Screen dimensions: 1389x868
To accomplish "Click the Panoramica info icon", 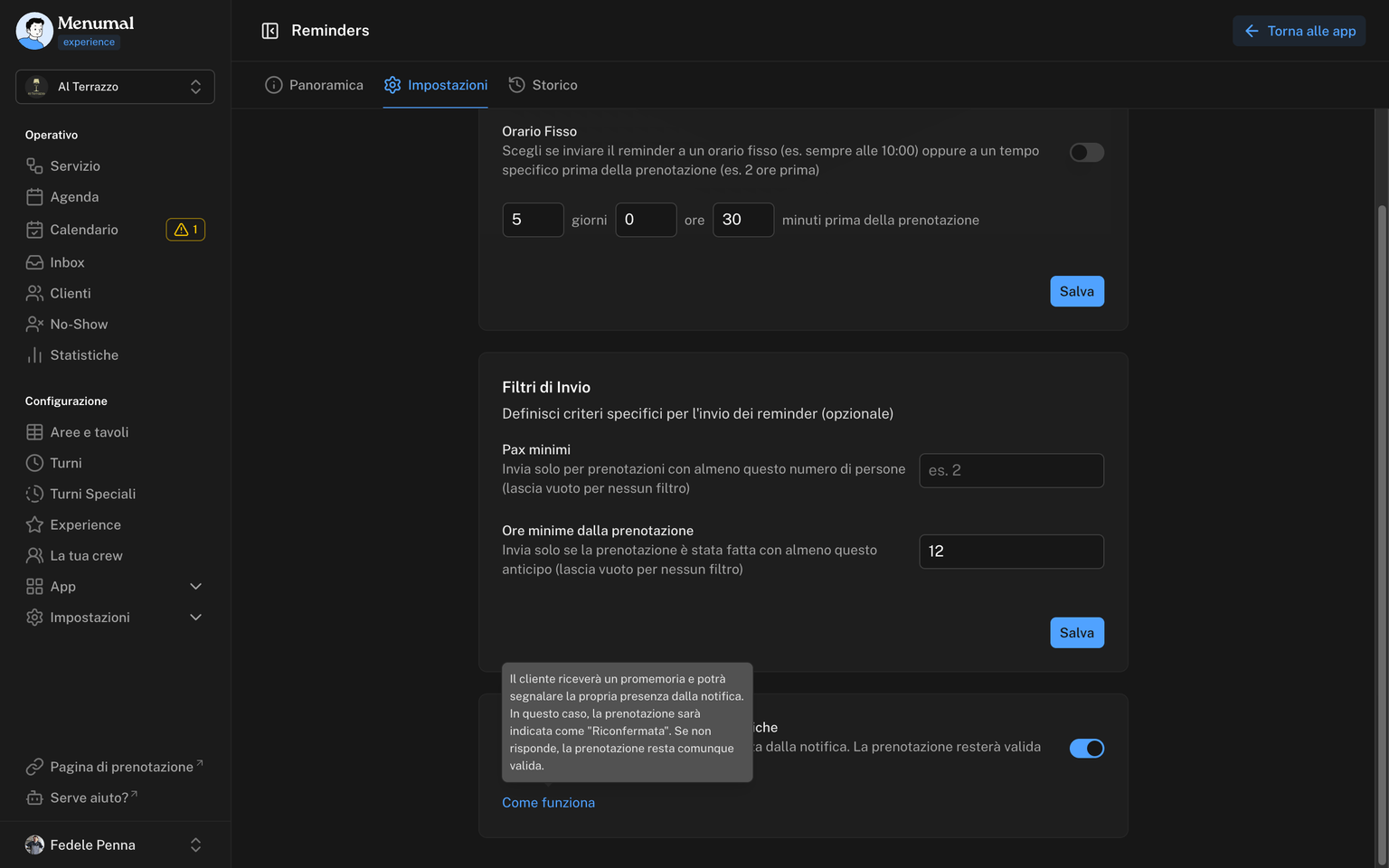I will (x=273, y=85).
